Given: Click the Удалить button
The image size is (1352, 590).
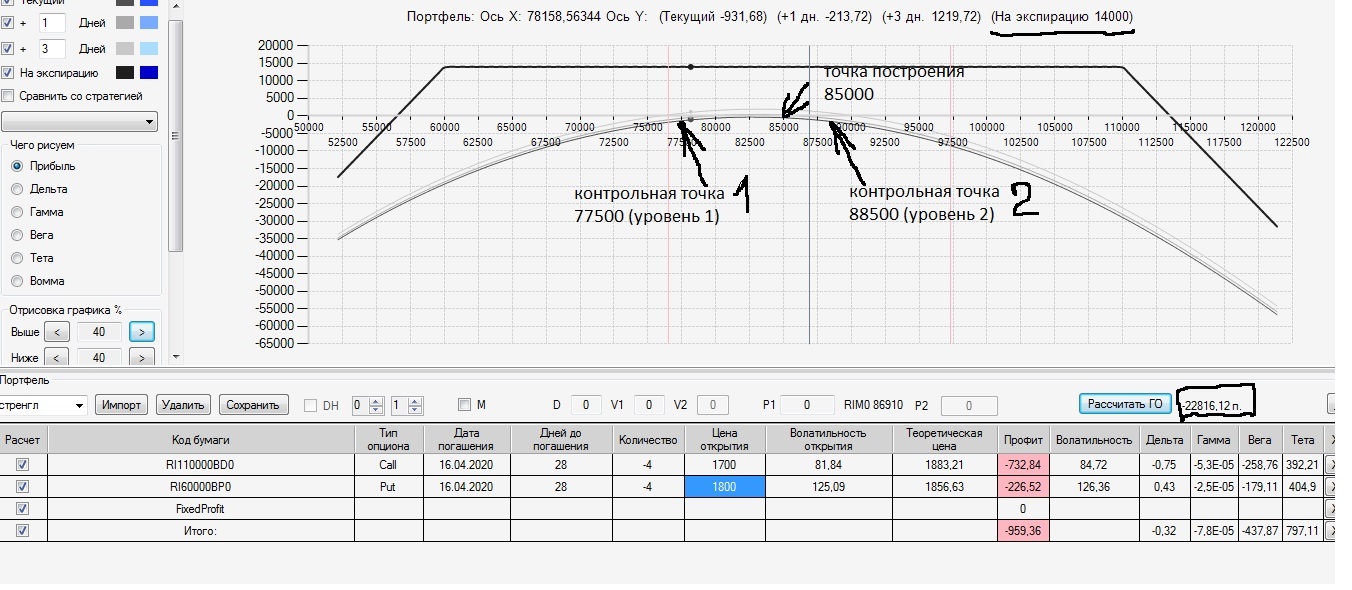Looking at the screenshot, I should [184, 405].
